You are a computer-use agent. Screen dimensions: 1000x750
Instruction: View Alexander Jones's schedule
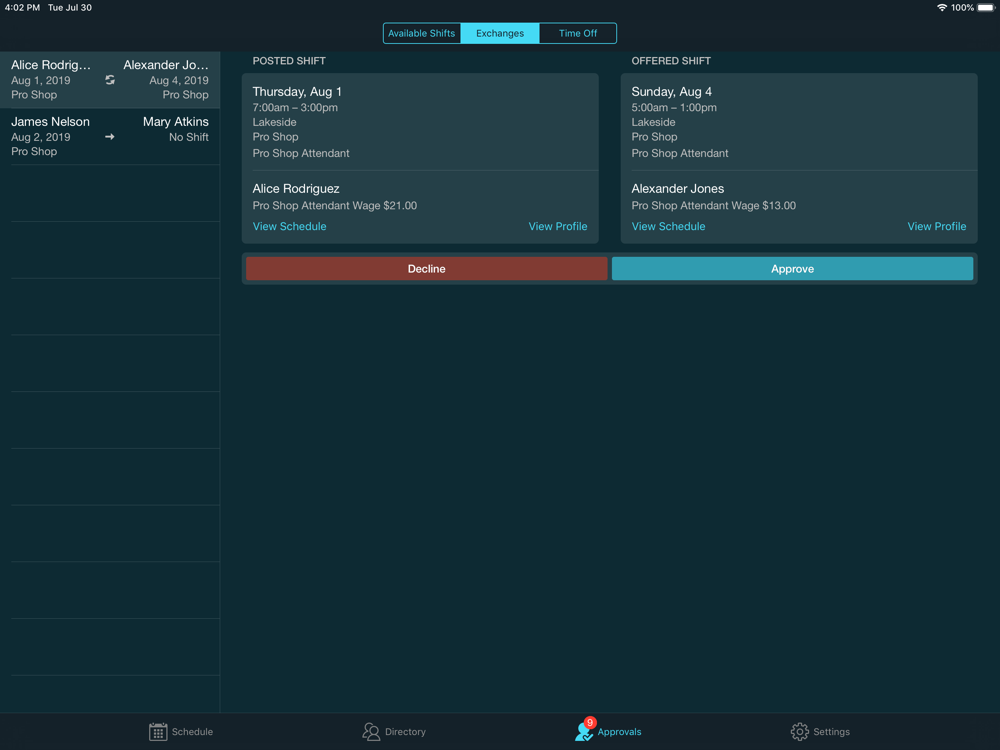668,226
